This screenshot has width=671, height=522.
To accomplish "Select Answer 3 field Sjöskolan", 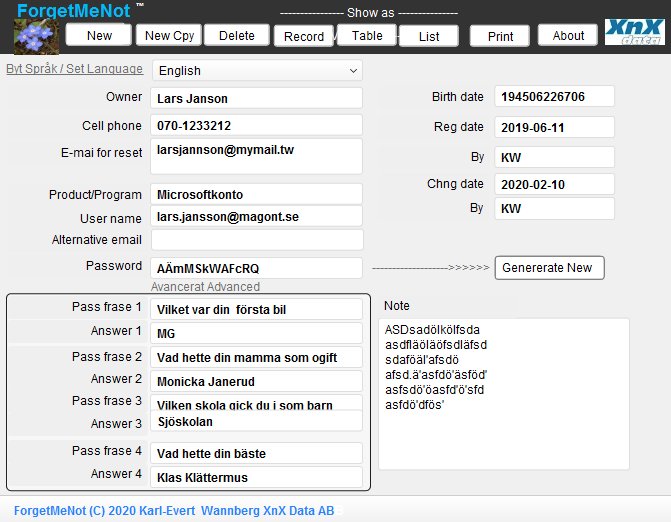I will point(256,421).
